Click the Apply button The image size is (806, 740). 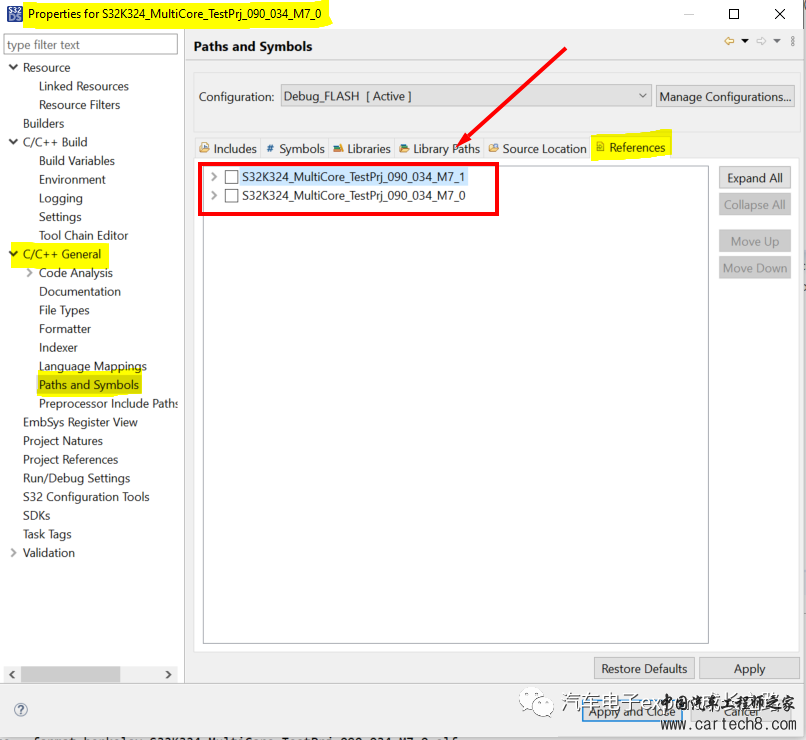coord(749,669)
